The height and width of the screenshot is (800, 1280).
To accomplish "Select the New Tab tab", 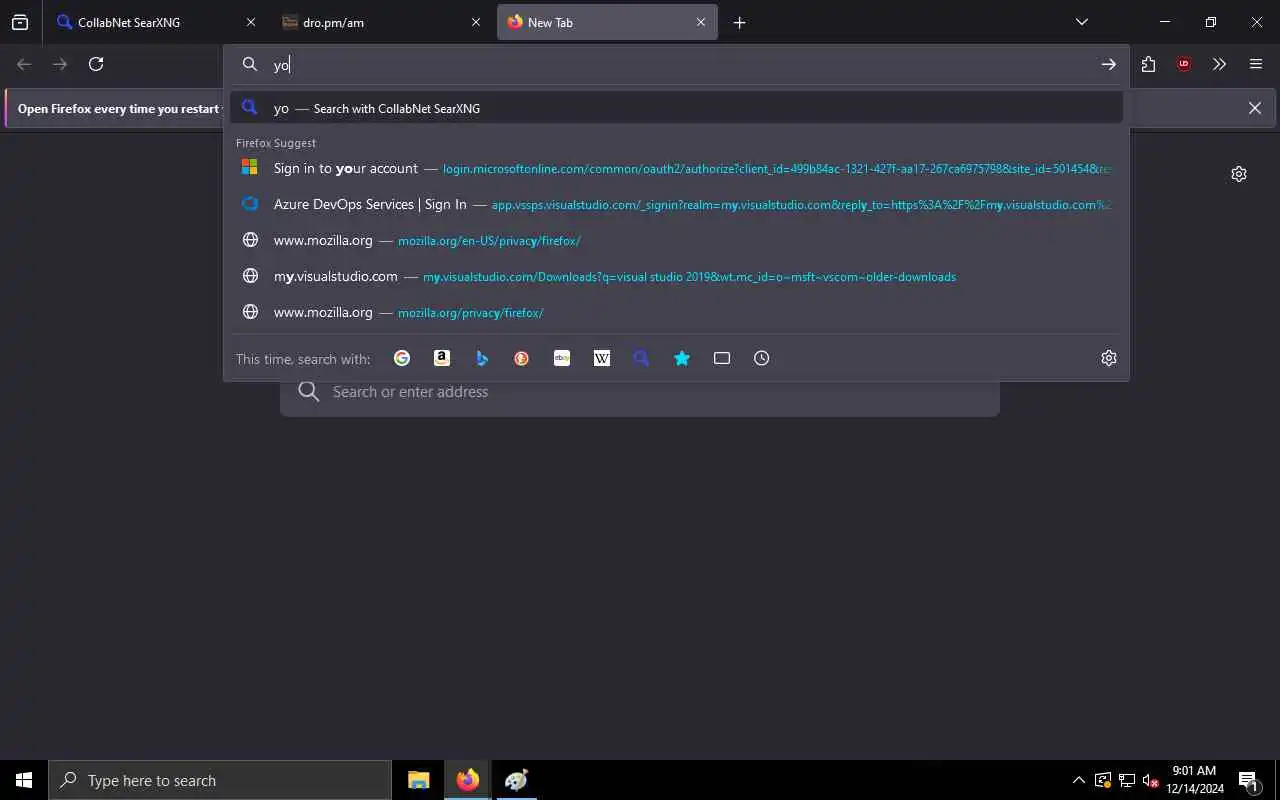I will click(607, 22).
